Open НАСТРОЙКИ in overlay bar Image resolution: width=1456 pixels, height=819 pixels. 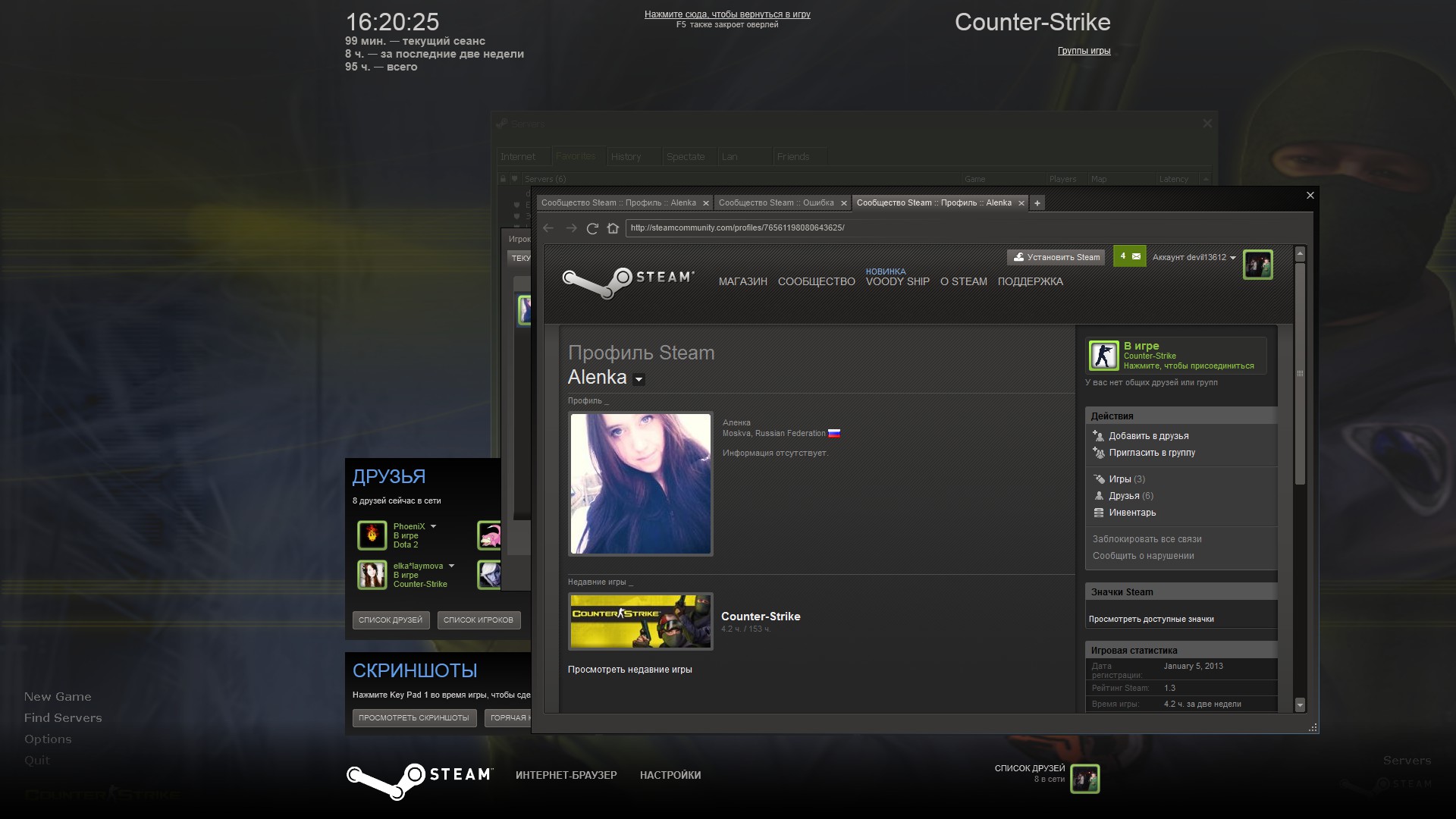tap(670, 775)
